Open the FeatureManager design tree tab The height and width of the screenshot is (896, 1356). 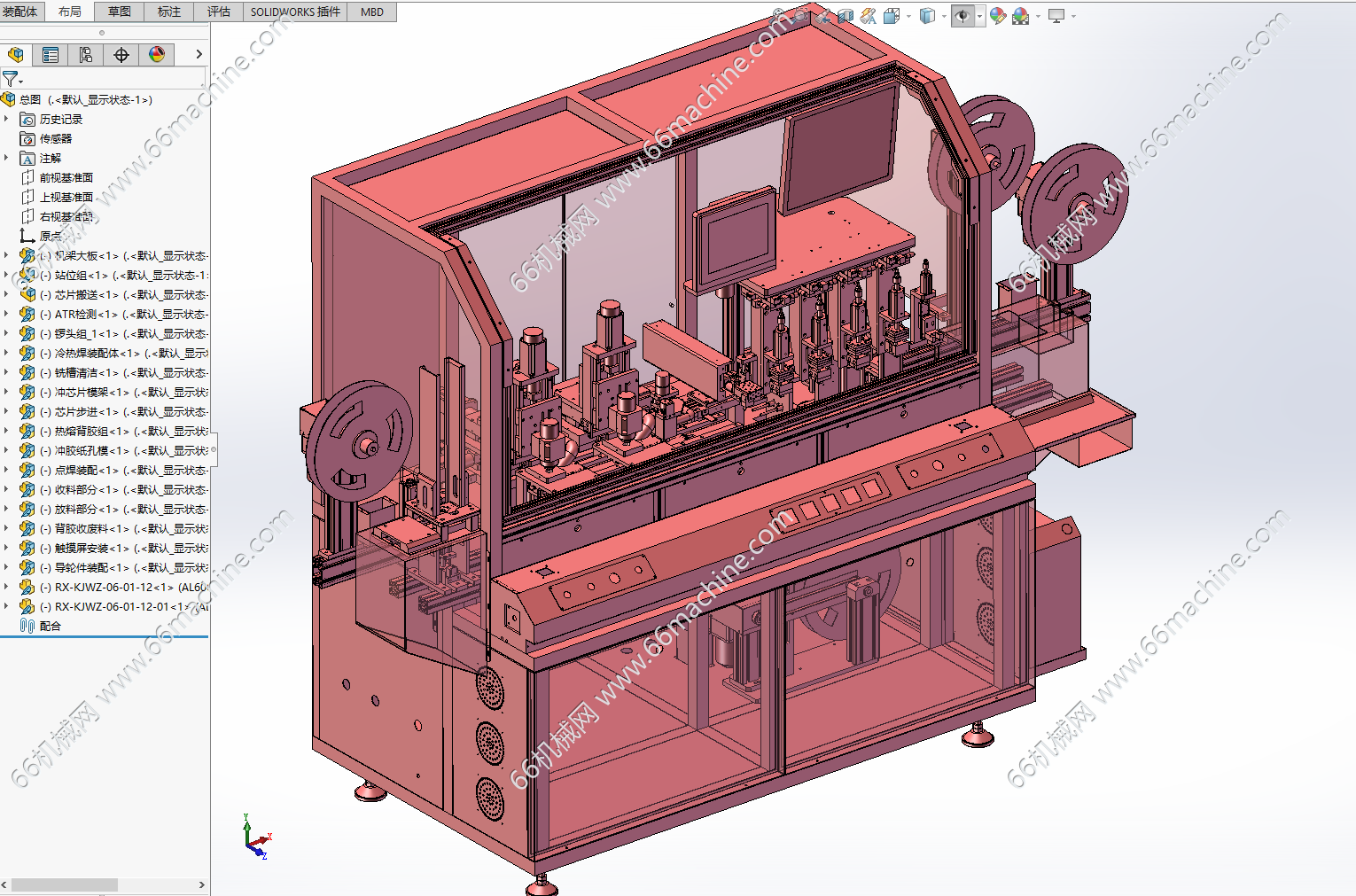(15, 55)
